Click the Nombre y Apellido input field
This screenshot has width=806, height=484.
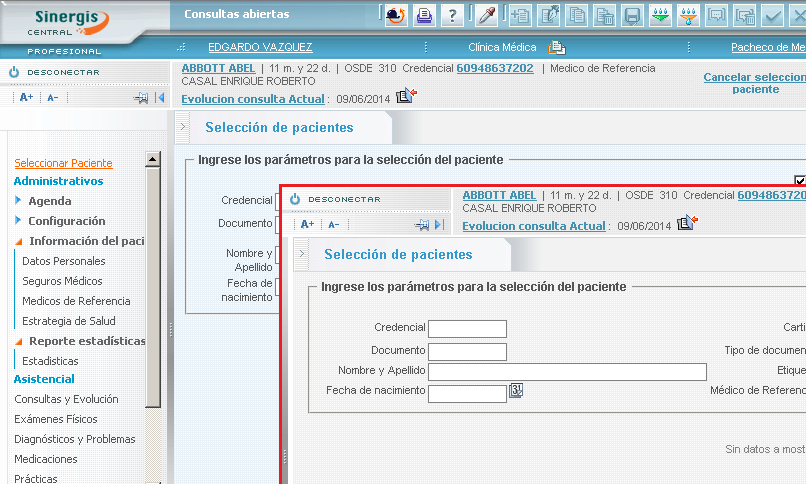[x=567, y=372]
